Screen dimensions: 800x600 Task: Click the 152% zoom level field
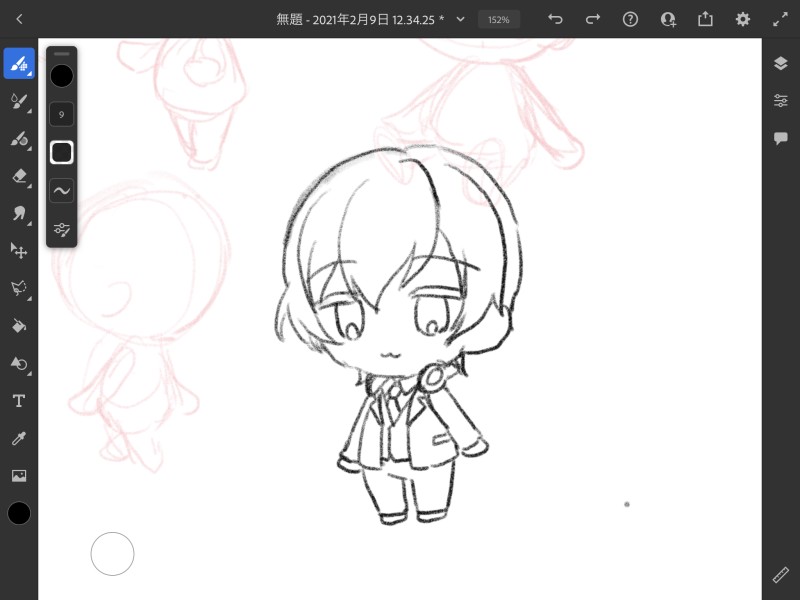(498, 19)
